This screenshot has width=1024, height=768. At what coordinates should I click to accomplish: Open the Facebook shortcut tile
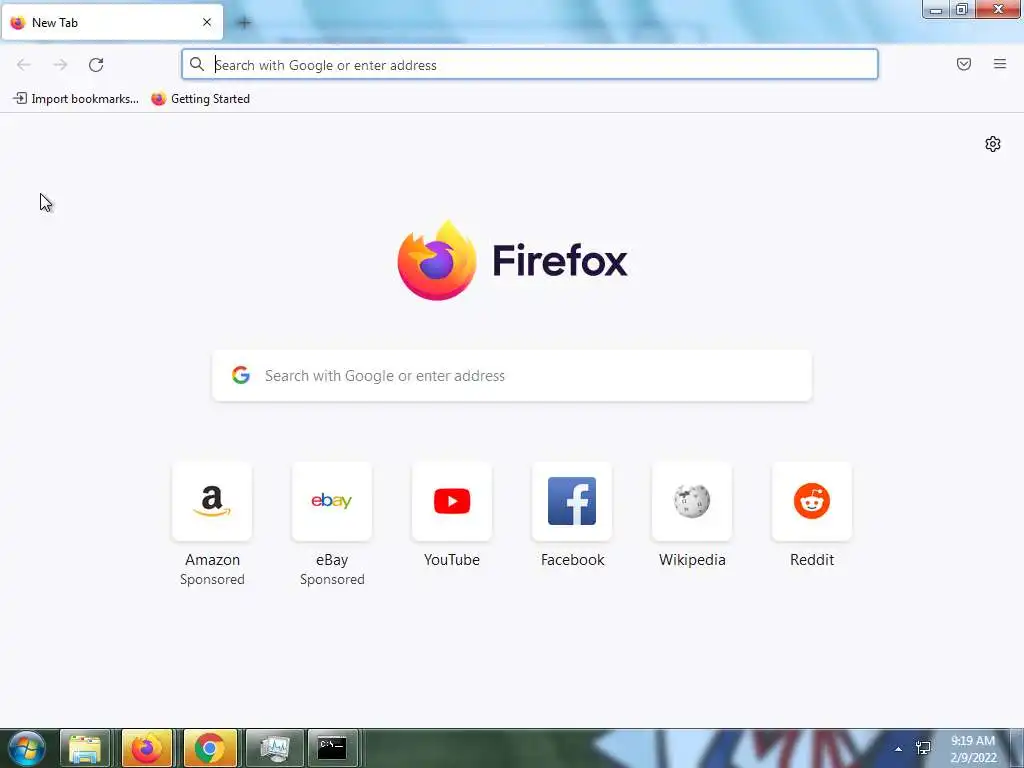point(572,502)
